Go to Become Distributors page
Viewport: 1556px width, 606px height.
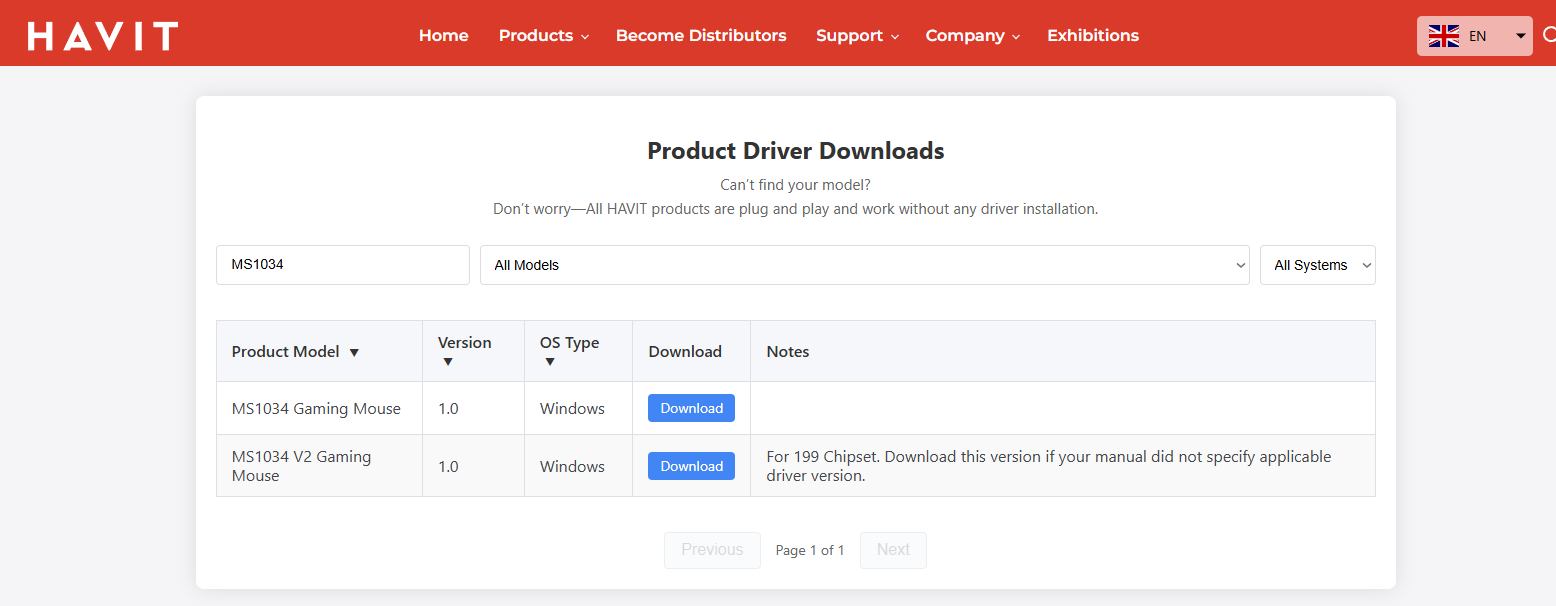tap(701, 35)
